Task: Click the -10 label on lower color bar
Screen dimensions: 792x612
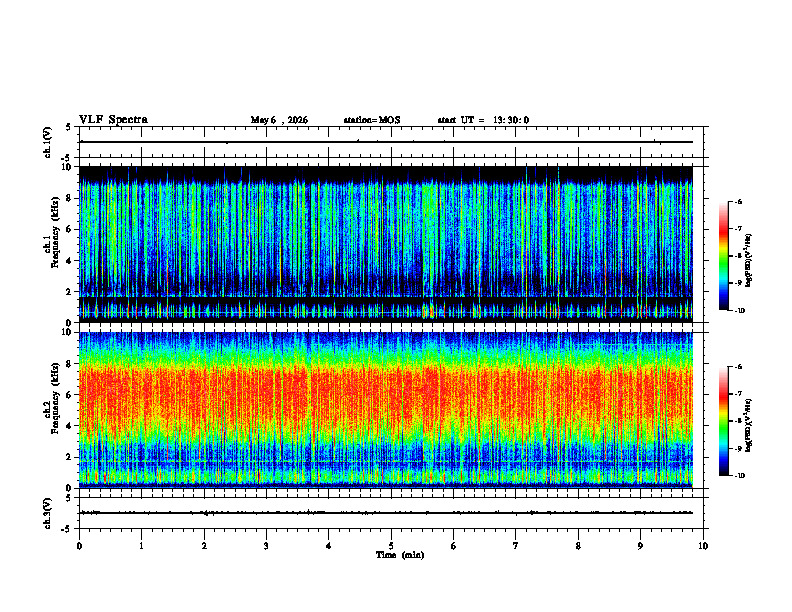Action: tap(739, 475)
